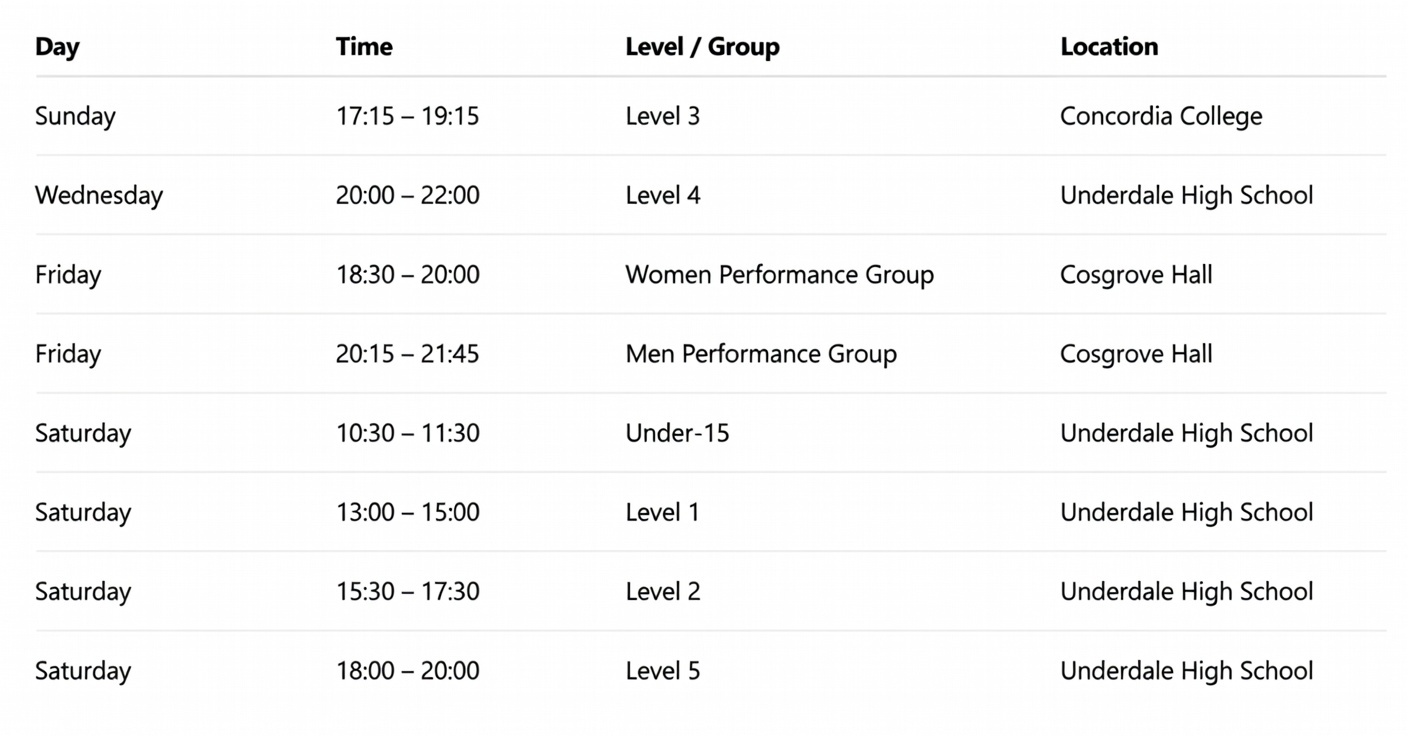Click the Location column header
1408x736 pixels.
[x=1109, y=47]
